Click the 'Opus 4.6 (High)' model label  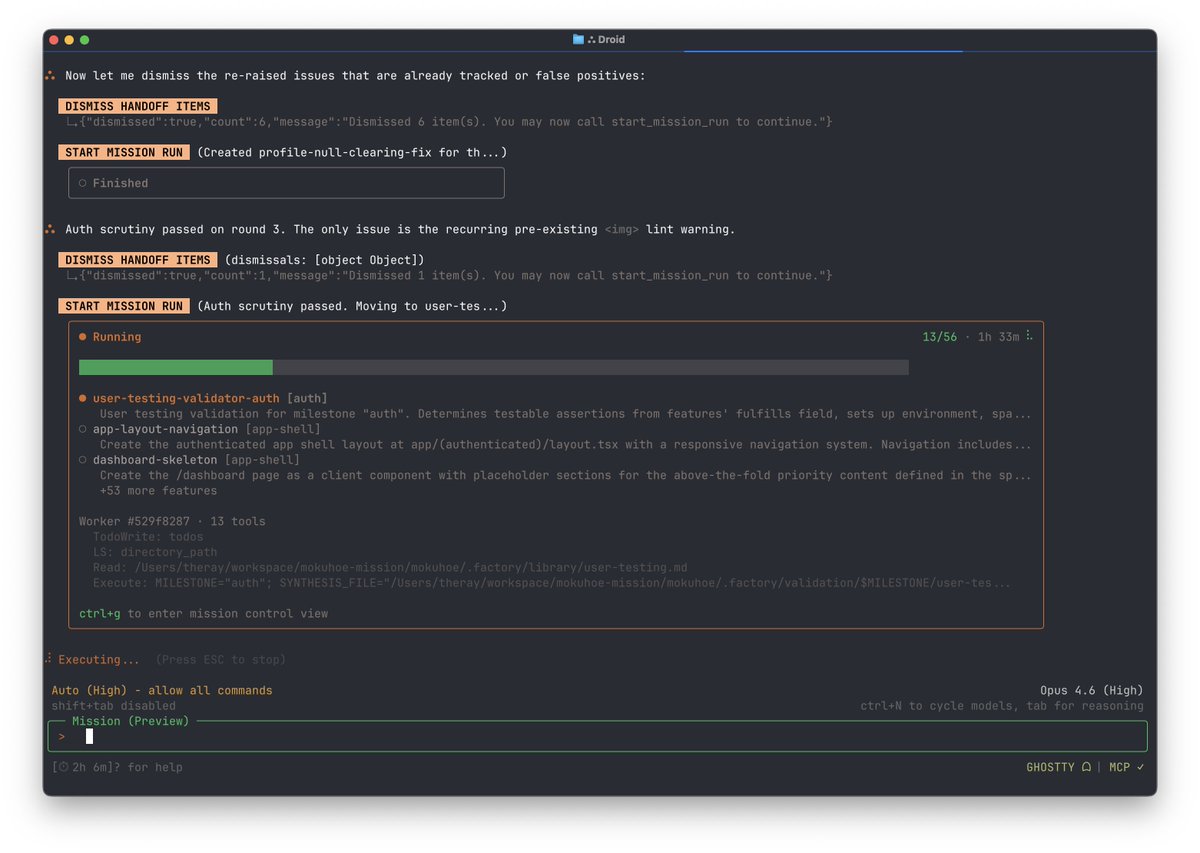point(1091,690)
